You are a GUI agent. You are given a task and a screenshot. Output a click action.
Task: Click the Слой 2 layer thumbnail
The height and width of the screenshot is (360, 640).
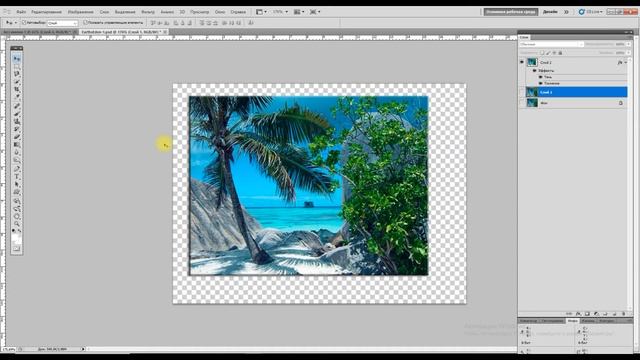[532, 62]
